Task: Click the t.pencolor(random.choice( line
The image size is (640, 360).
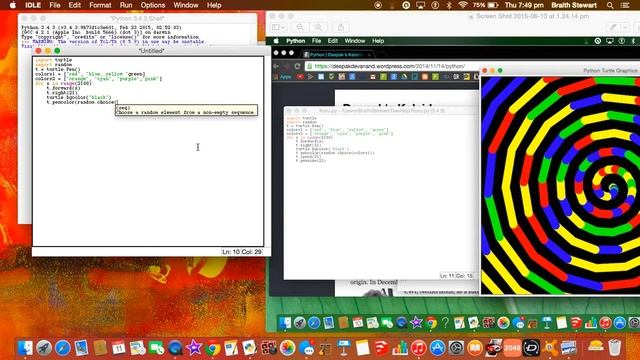Action: click(x=82, y=102)
